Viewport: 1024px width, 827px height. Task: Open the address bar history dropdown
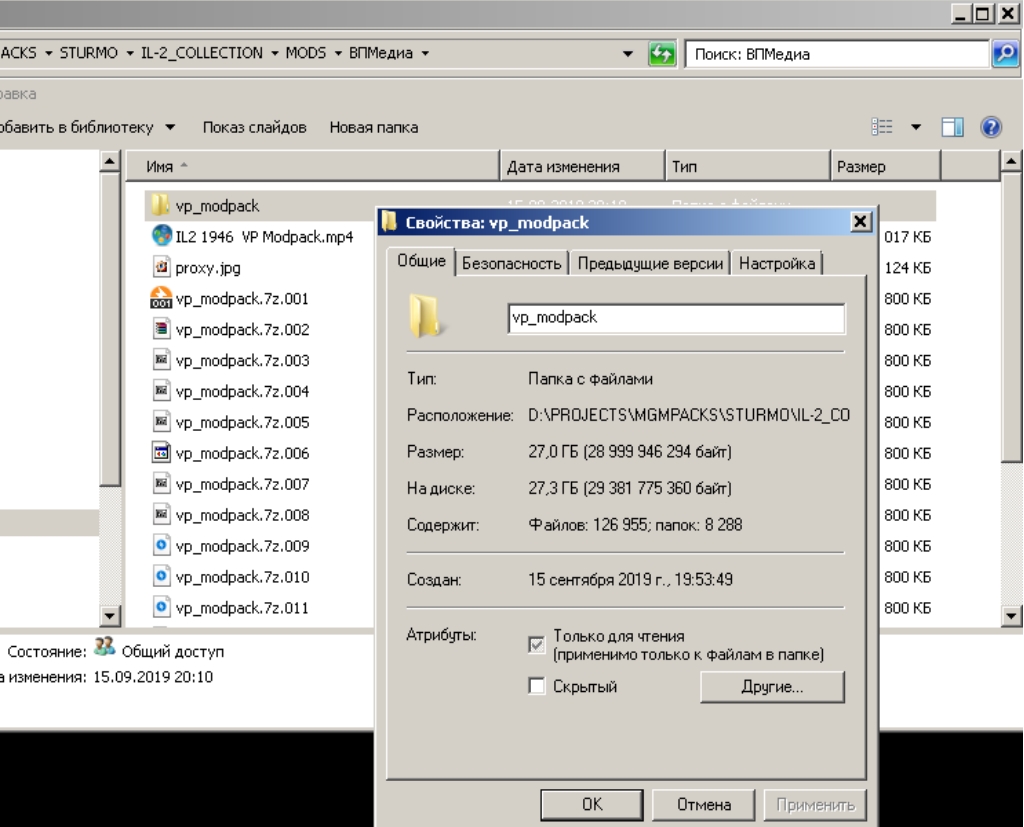click(628, 54)
